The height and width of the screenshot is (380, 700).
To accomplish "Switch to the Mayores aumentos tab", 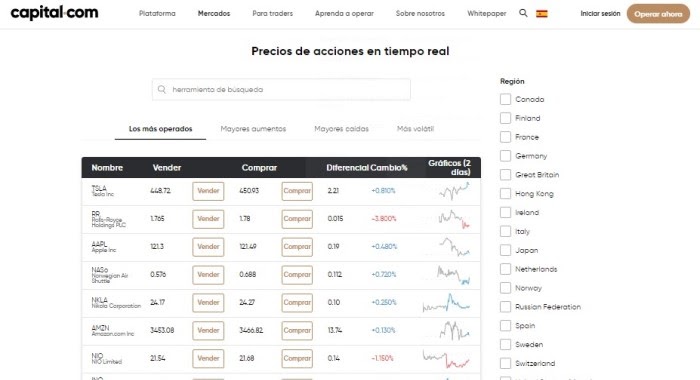I will (253, 129).
